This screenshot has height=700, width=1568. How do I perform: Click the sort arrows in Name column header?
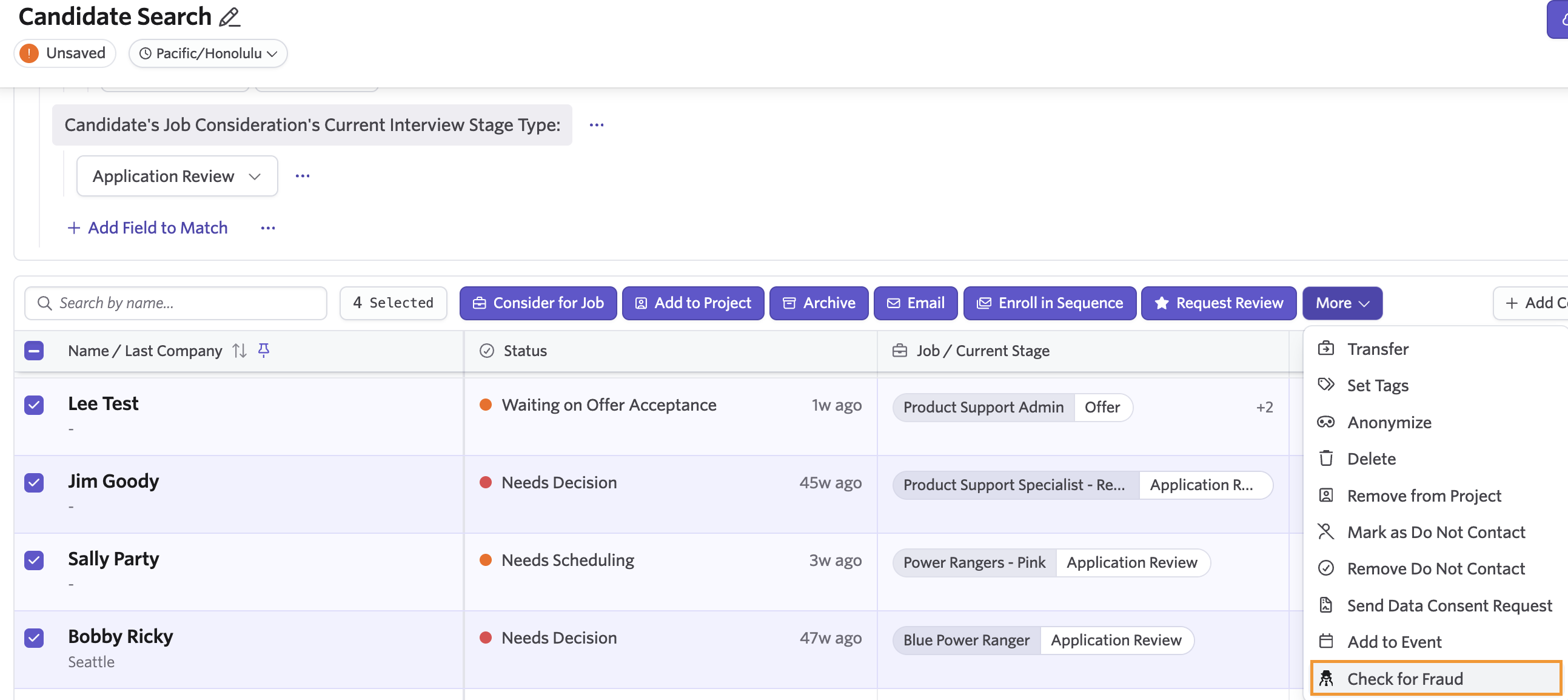[x=240, y=351]
